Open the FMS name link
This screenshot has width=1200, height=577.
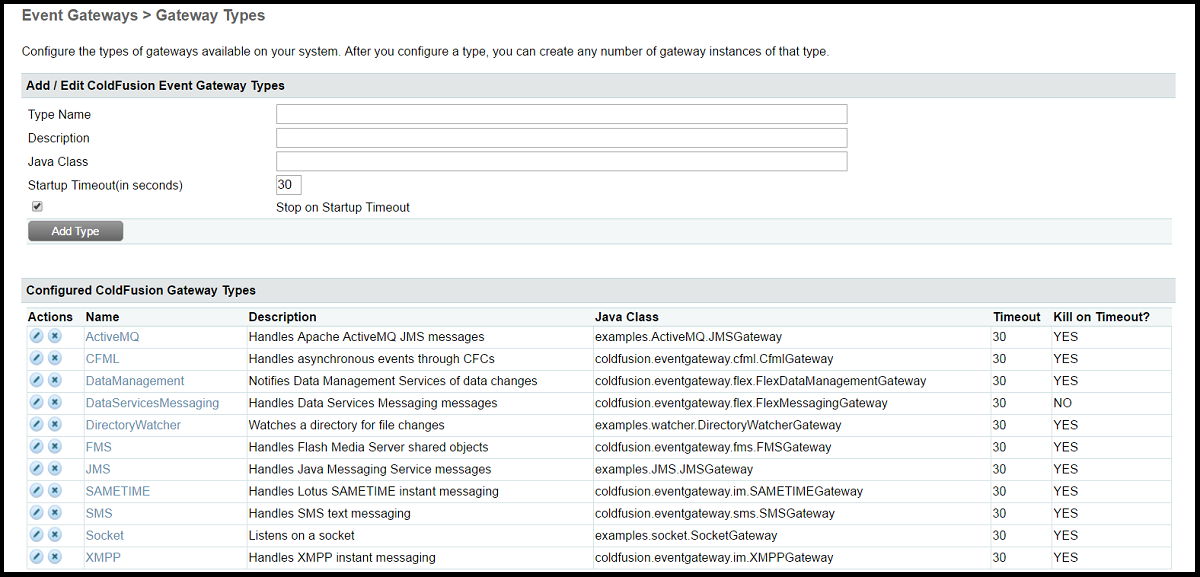[99, 447]
